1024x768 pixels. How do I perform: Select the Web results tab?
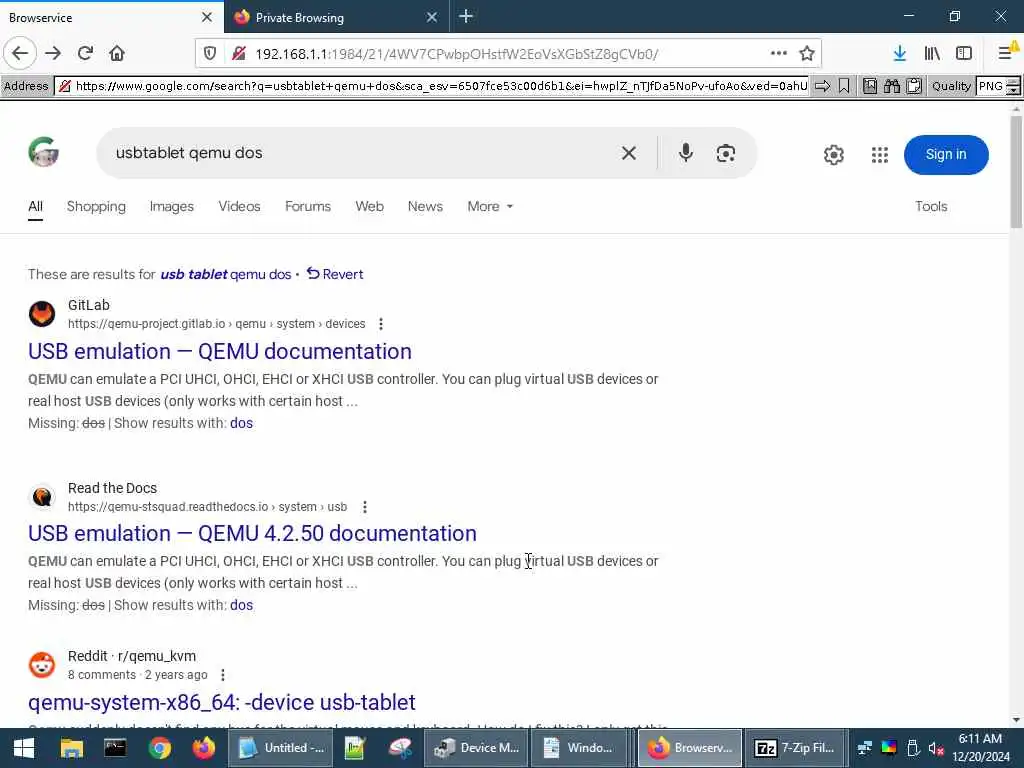tap(370, 206)
